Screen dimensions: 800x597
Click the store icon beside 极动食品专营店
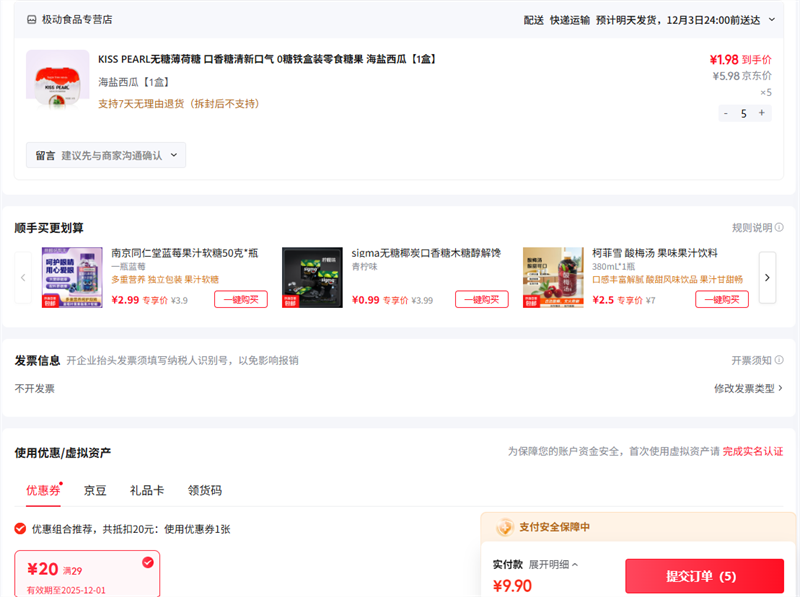click(31, 19)
